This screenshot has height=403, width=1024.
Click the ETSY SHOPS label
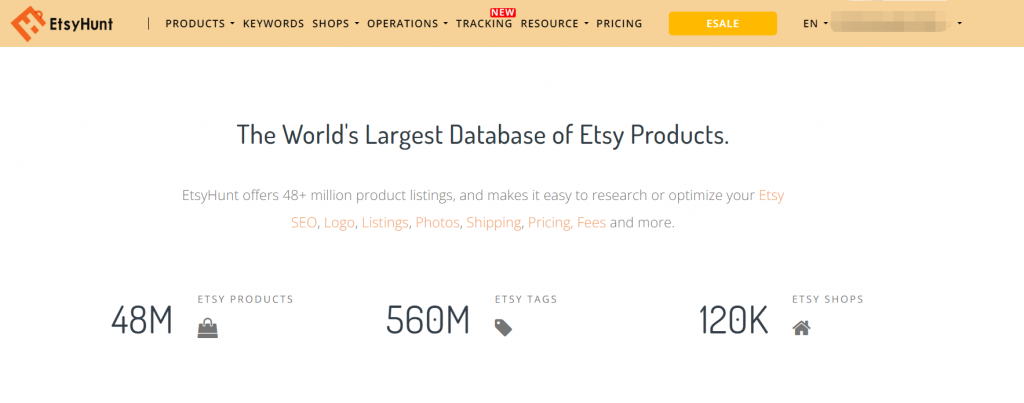(x=827, y=299)
